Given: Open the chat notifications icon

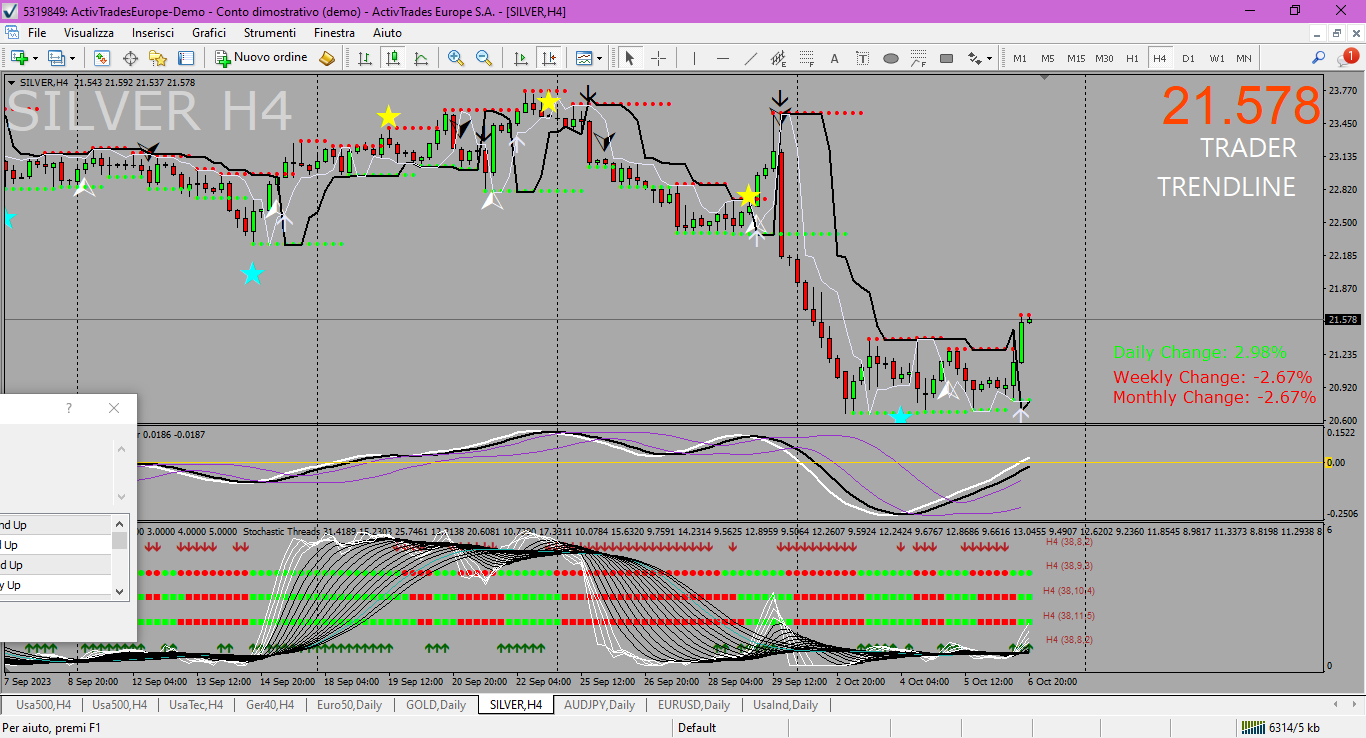Looking at the screenshot, I should click(x=1346, y=58).
